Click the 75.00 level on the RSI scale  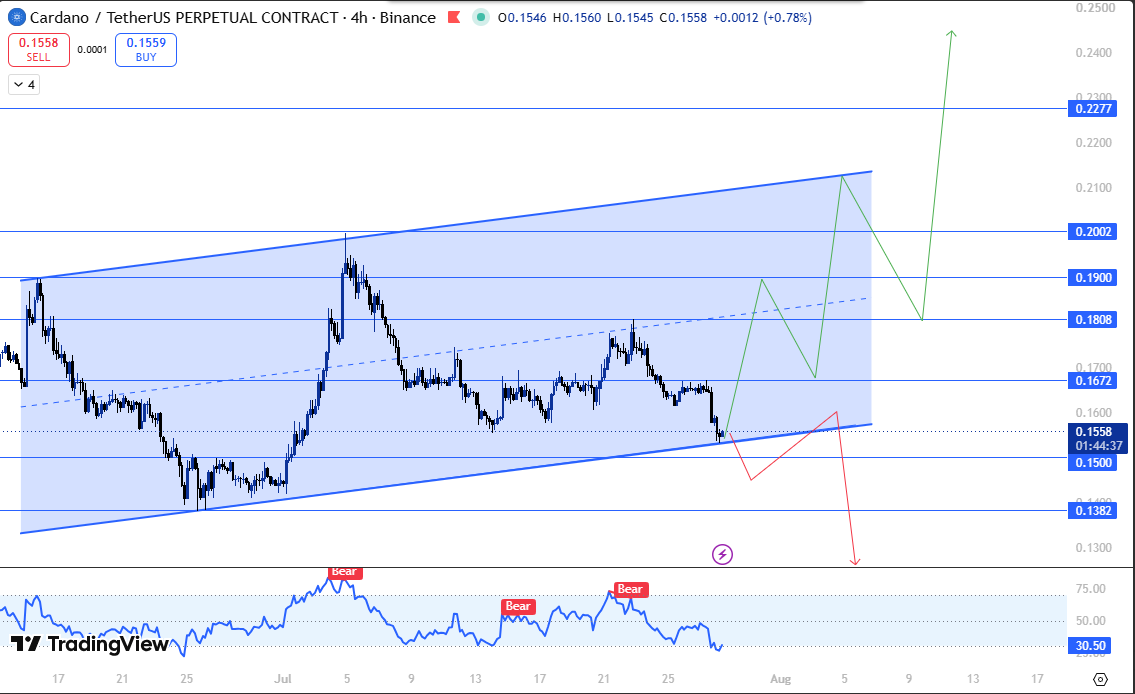point(1091,589)
